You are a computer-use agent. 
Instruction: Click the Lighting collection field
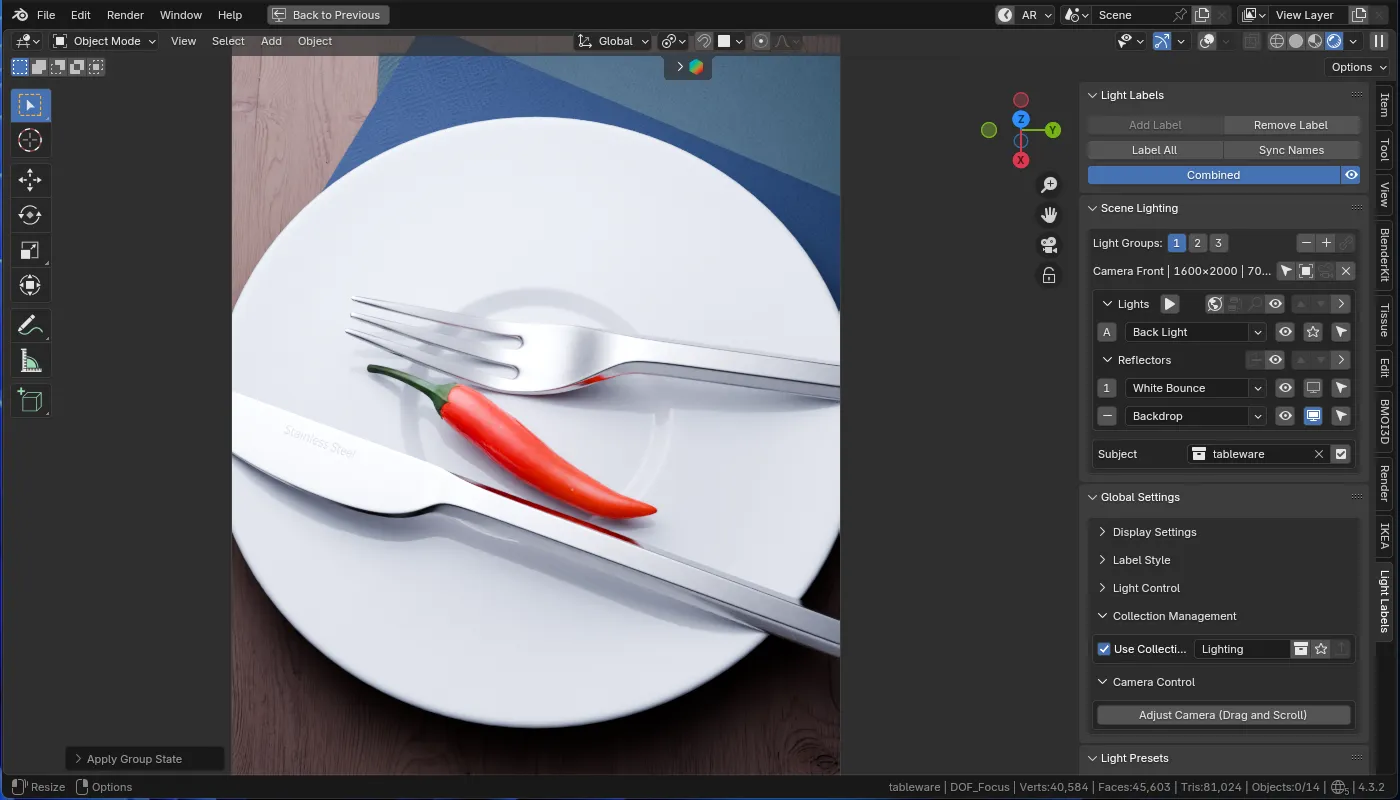click(x=1241, y=649)
